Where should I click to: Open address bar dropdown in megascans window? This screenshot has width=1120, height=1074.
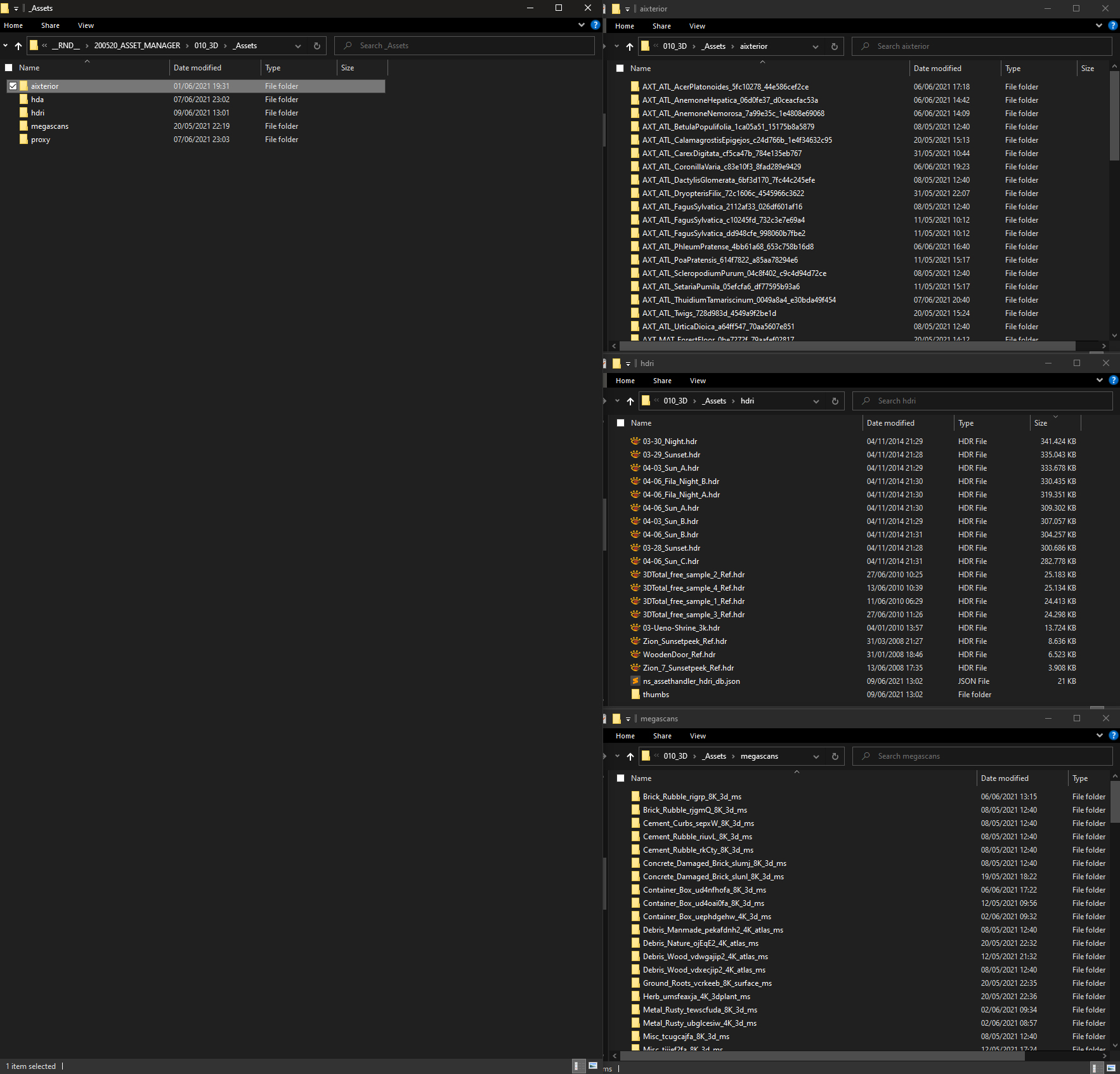click(x=816, y=756)
